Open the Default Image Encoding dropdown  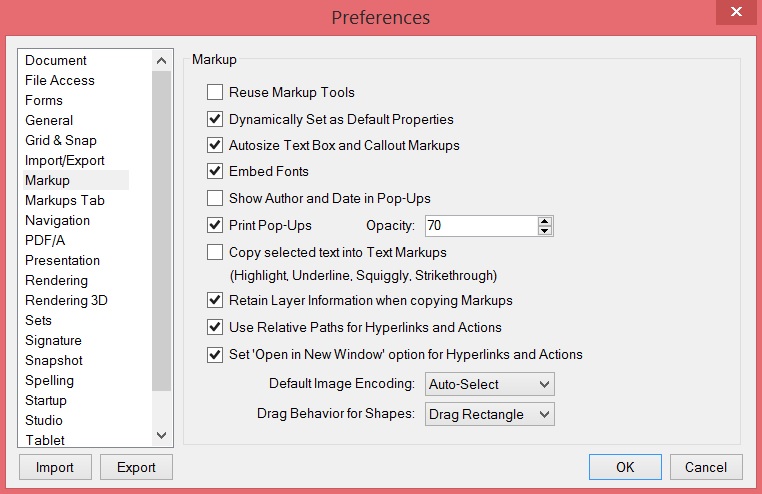coord(489,384)
